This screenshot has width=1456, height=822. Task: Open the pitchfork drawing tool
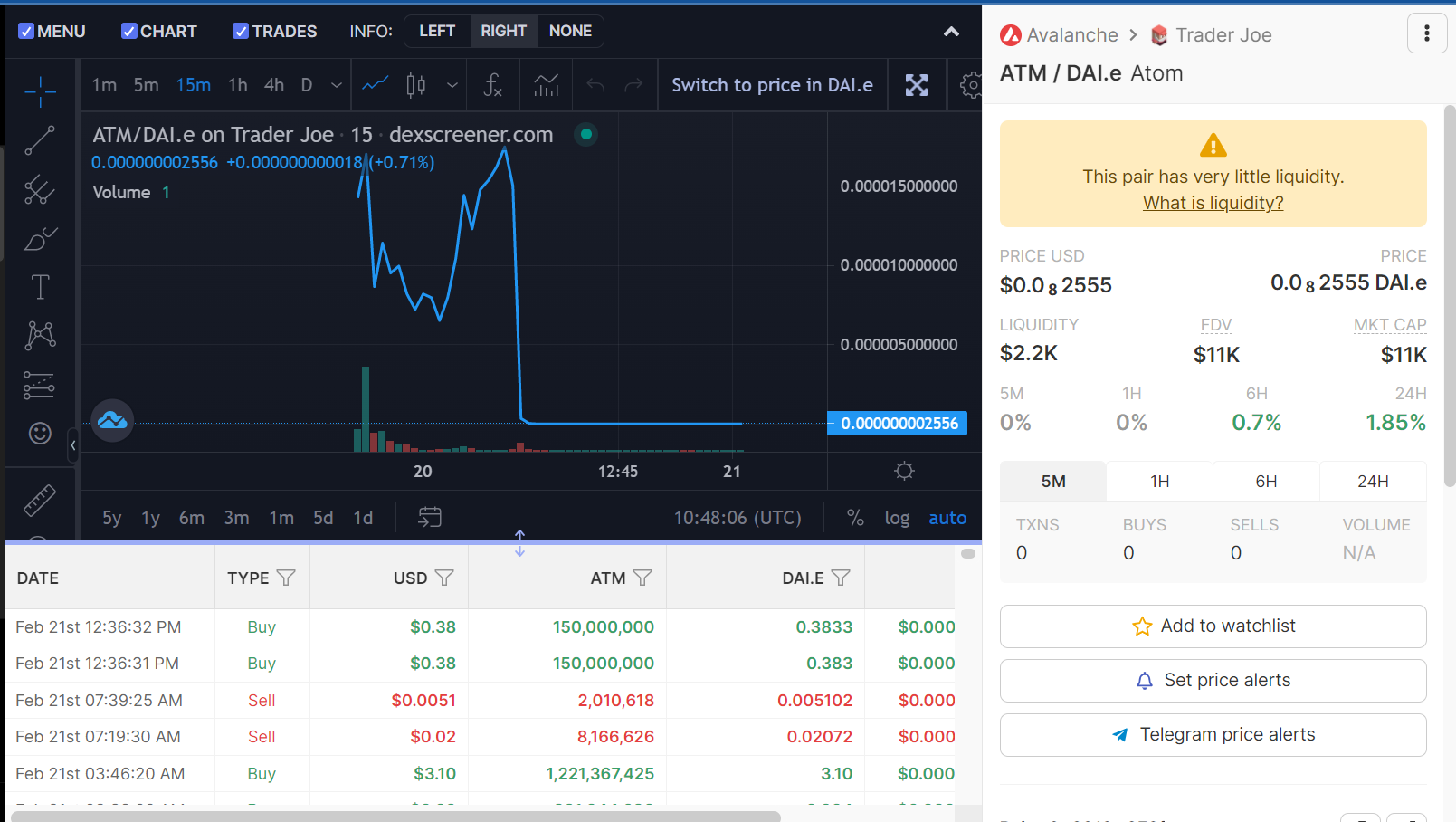tap(40, 189)
